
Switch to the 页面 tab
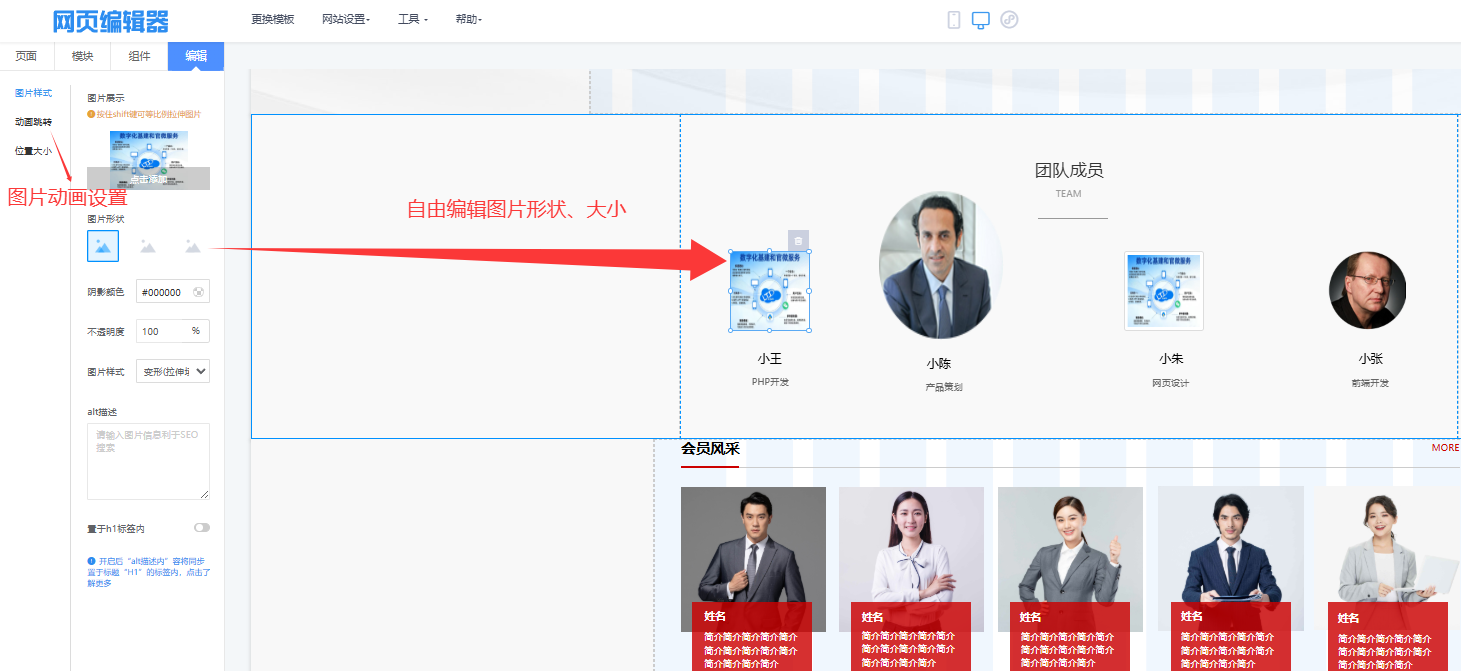(x=27, y=56)
